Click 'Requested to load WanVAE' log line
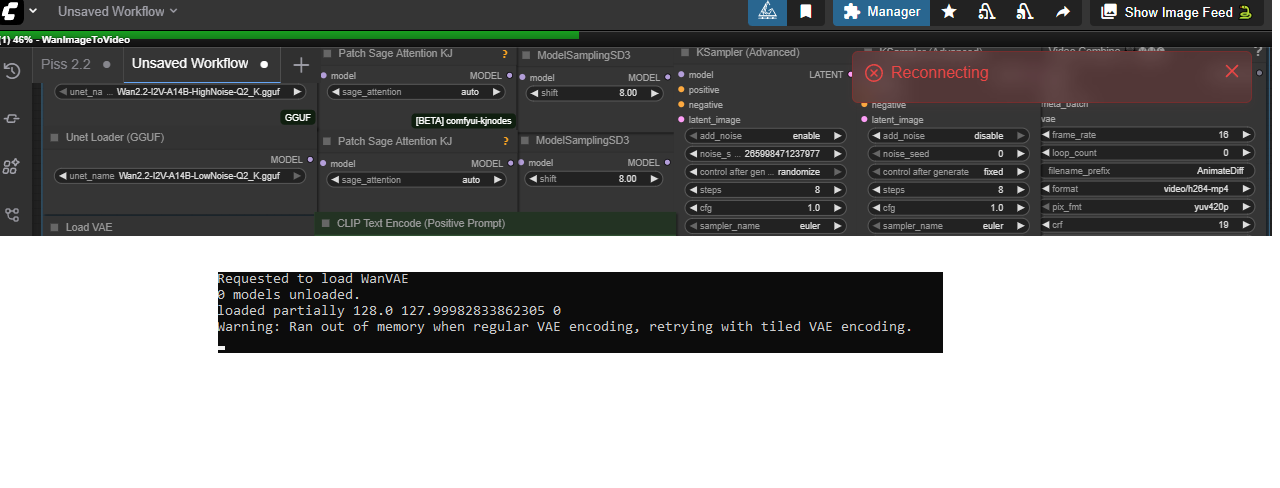 pos(313,279)
